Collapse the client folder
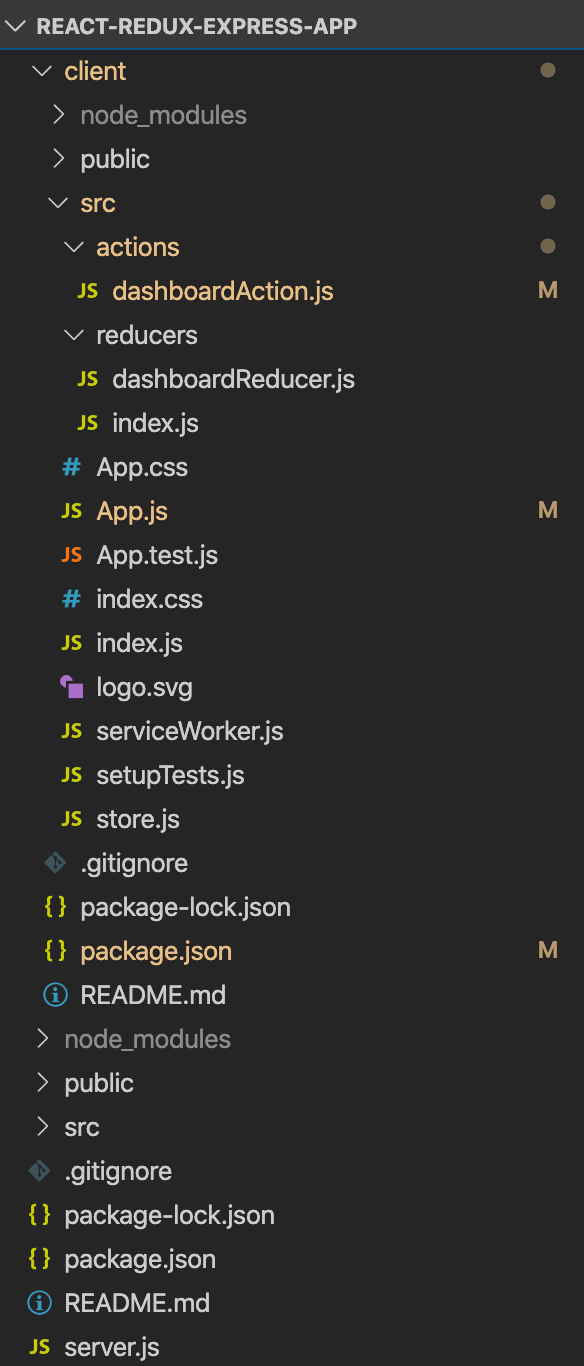The height and width of the screenshot is (1366, 584). coord(40,70)
